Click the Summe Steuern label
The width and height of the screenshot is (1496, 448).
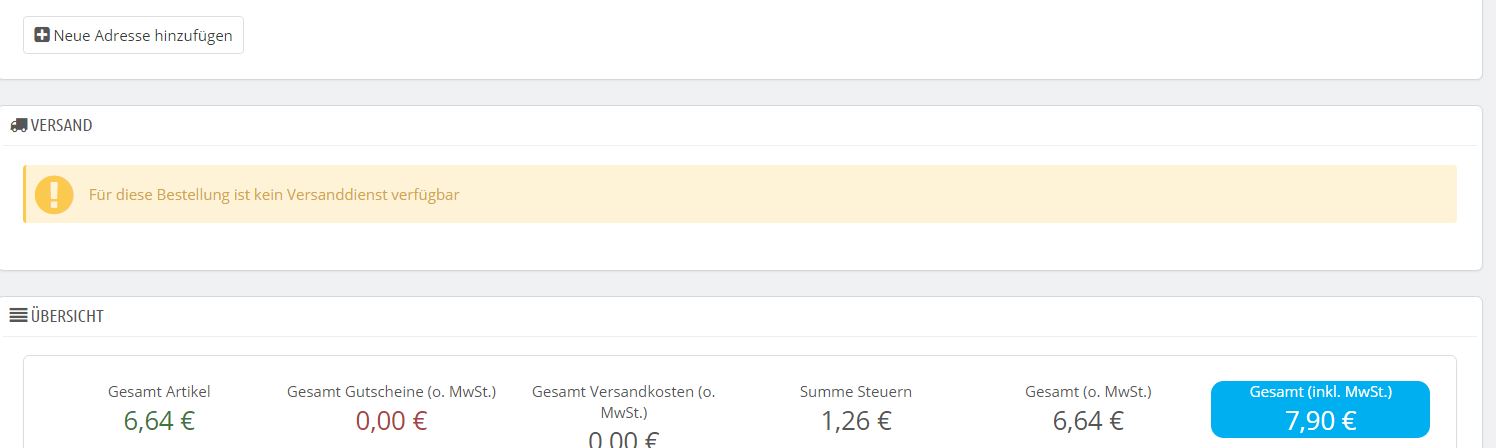click(856, 392)
